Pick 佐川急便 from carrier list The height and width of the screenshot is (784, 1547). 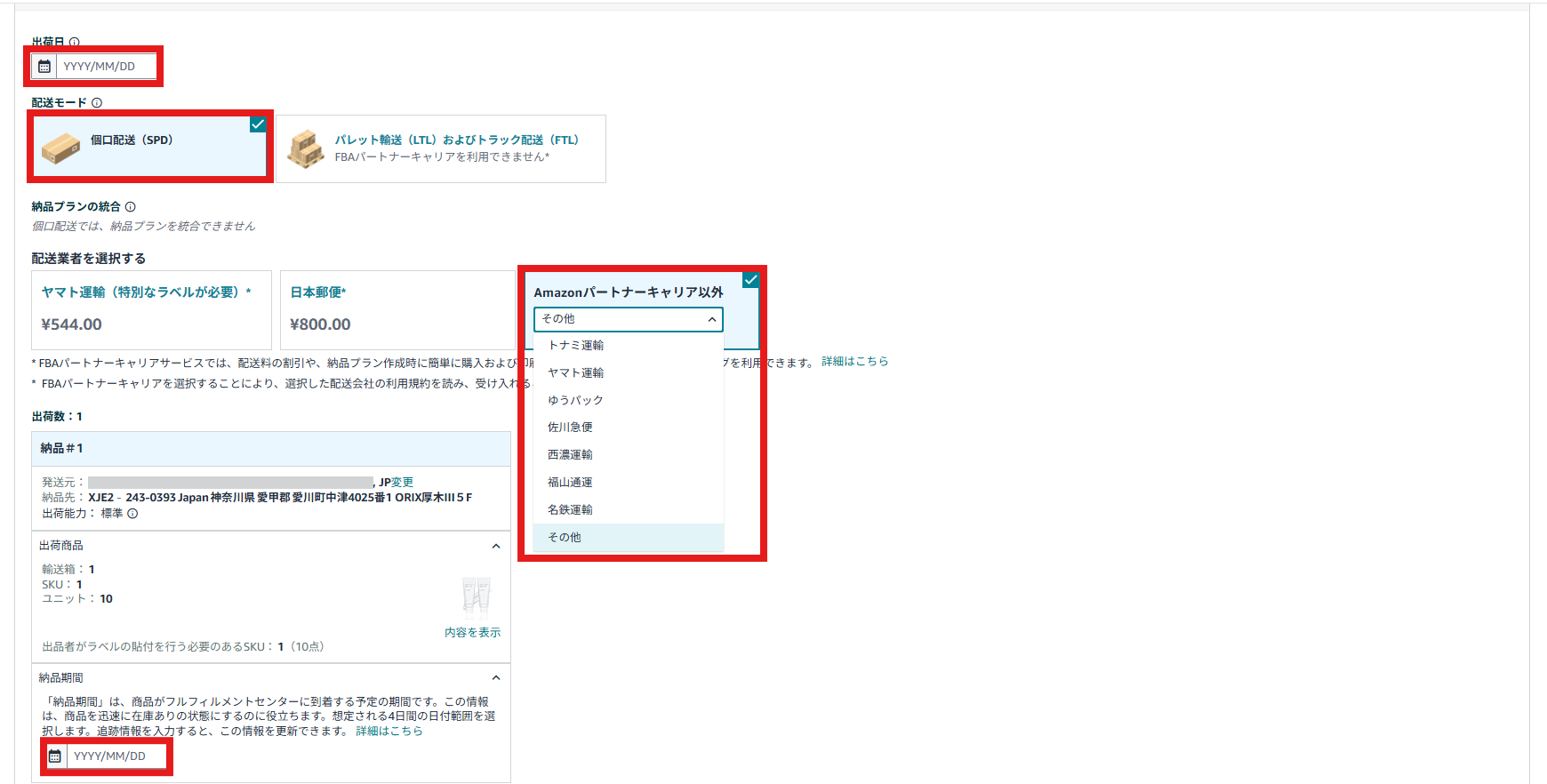pyautogui.click(x=570, y=428)
